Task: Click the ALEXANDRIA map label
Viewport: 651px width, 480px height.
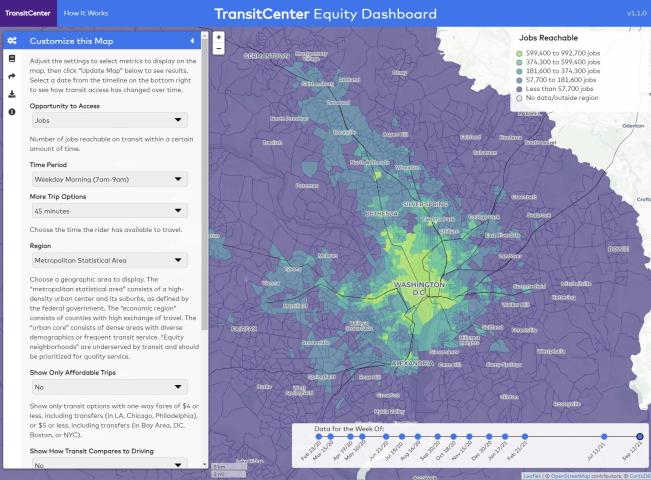Action: [x=413, y=363]
